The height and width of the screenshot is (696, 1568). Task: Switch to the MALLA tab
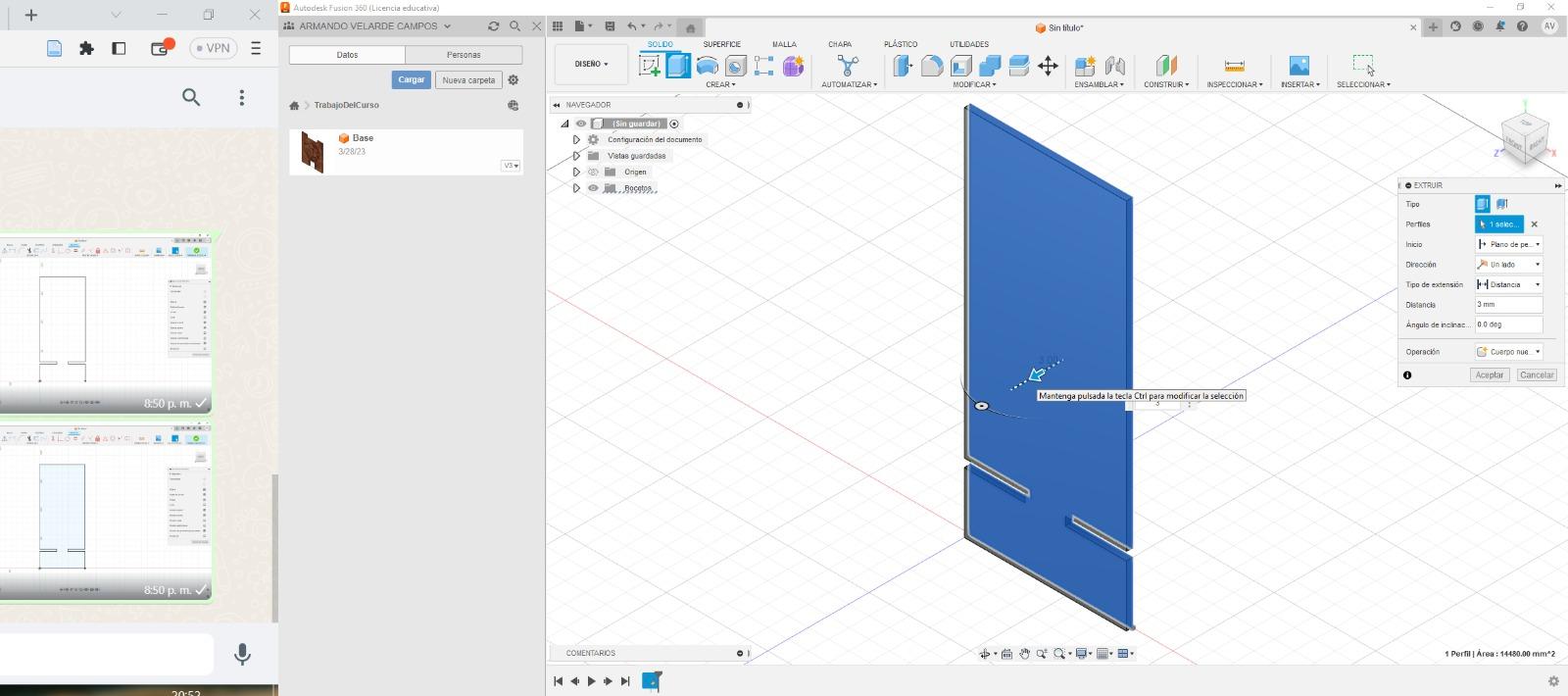point(784,44)
